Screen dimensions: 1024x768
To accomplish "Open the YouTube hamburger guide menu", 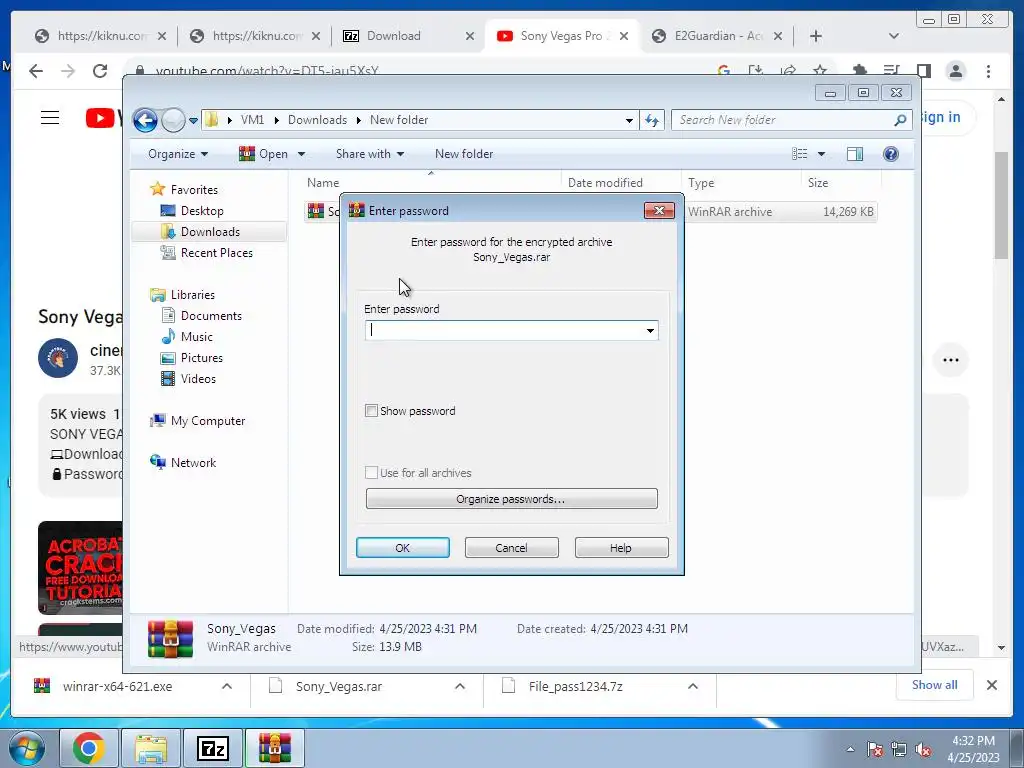I will (x=50, y=118).
